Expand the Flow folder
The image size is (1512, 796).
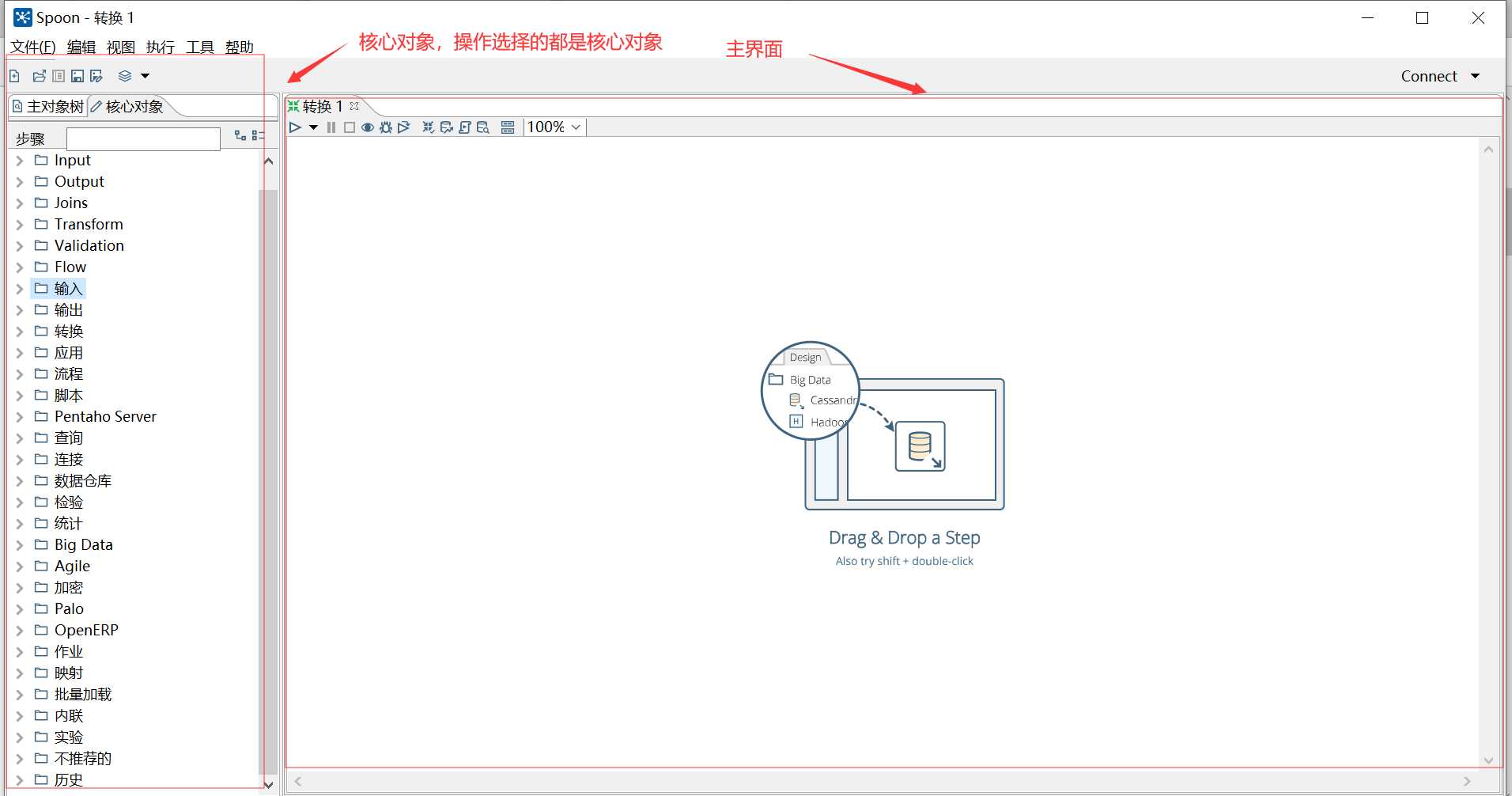click(x=20, y=267)
